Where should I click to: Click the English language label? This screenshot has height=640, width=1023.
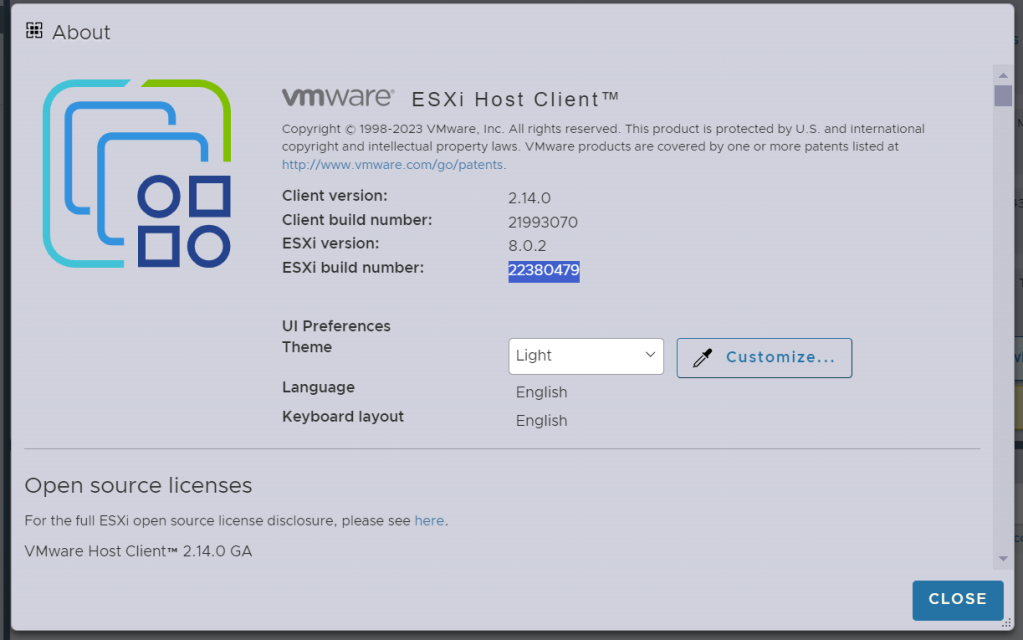point(541,392)
